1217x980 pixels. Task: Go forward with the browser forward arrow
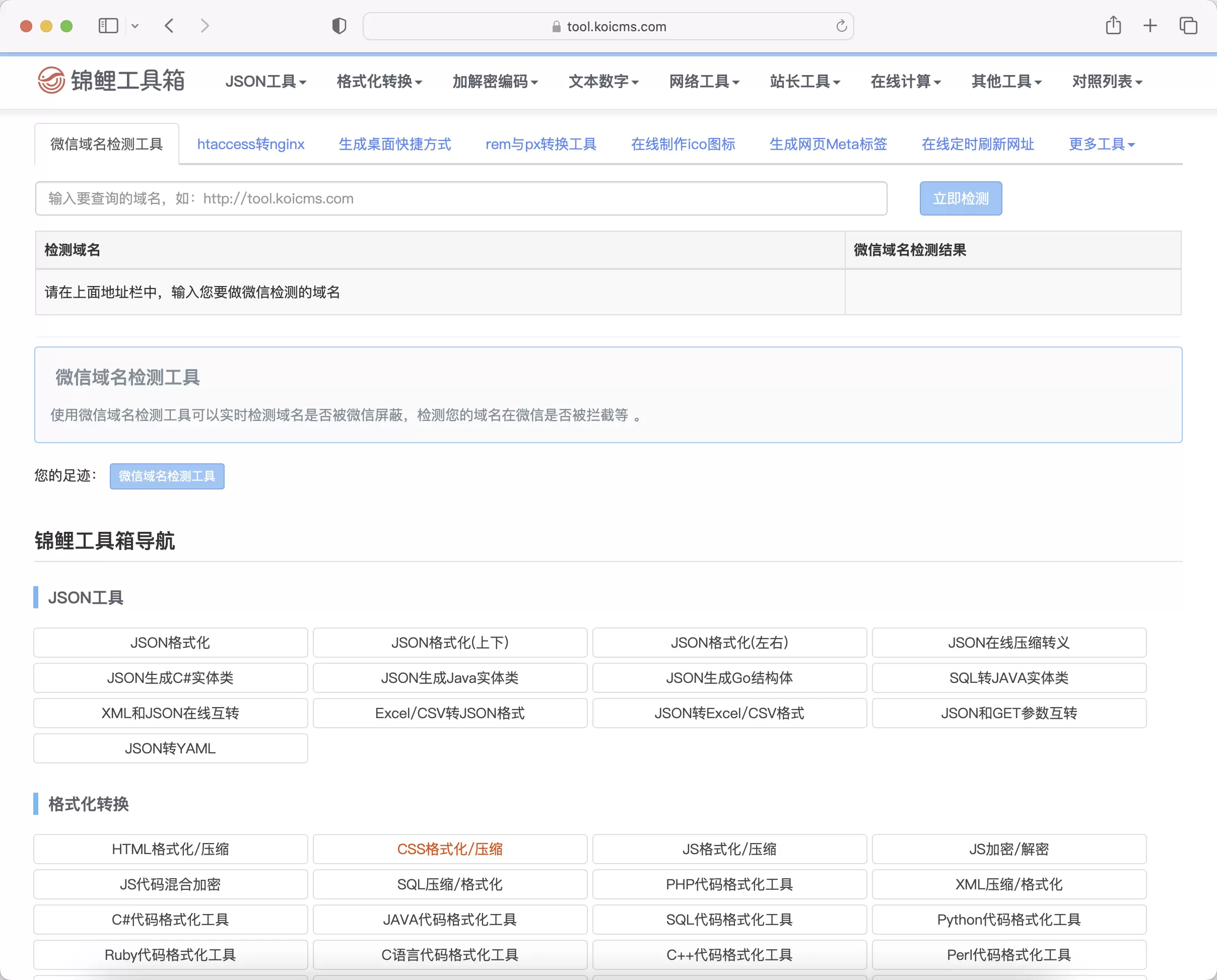click(205, 26)
